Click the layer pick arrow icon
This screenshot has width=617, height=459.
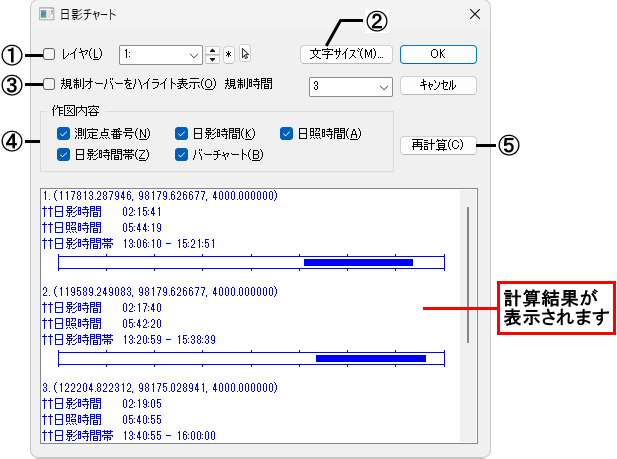(246, 54)
